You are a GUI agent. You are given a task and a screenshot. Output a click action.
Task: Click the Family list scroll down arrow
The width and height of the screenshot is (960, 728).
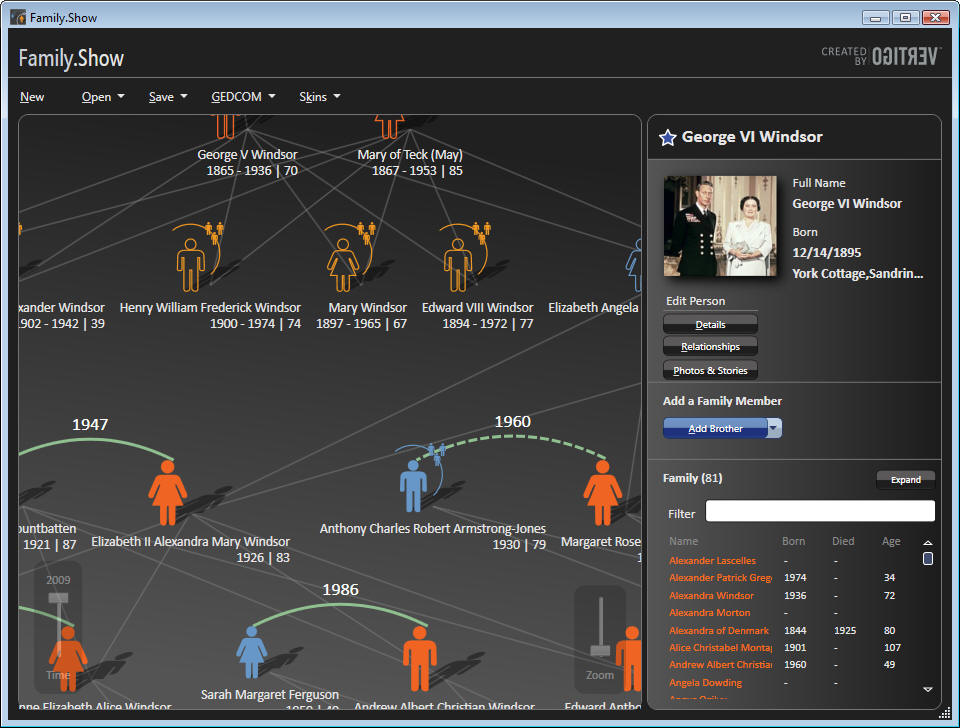tap(928, 689)
